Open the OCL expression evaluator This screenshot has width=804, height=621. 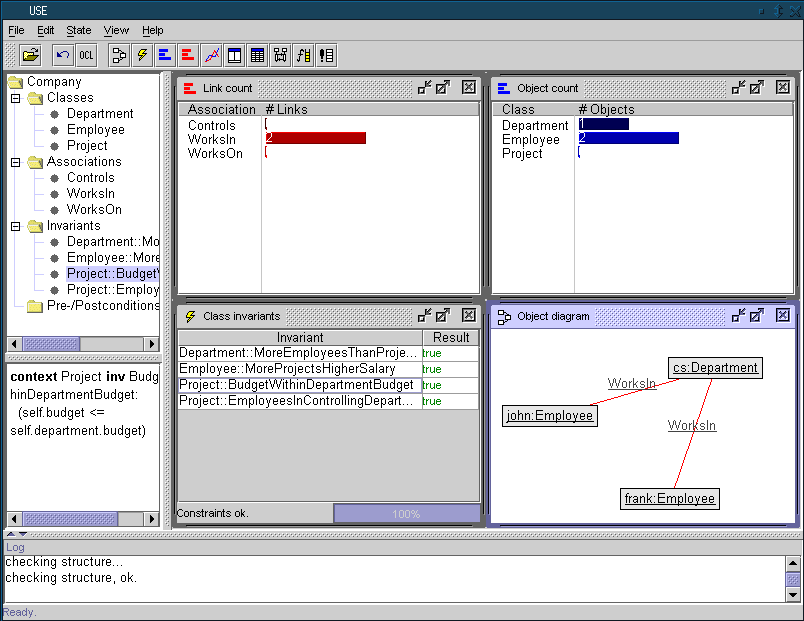point(87,55)
